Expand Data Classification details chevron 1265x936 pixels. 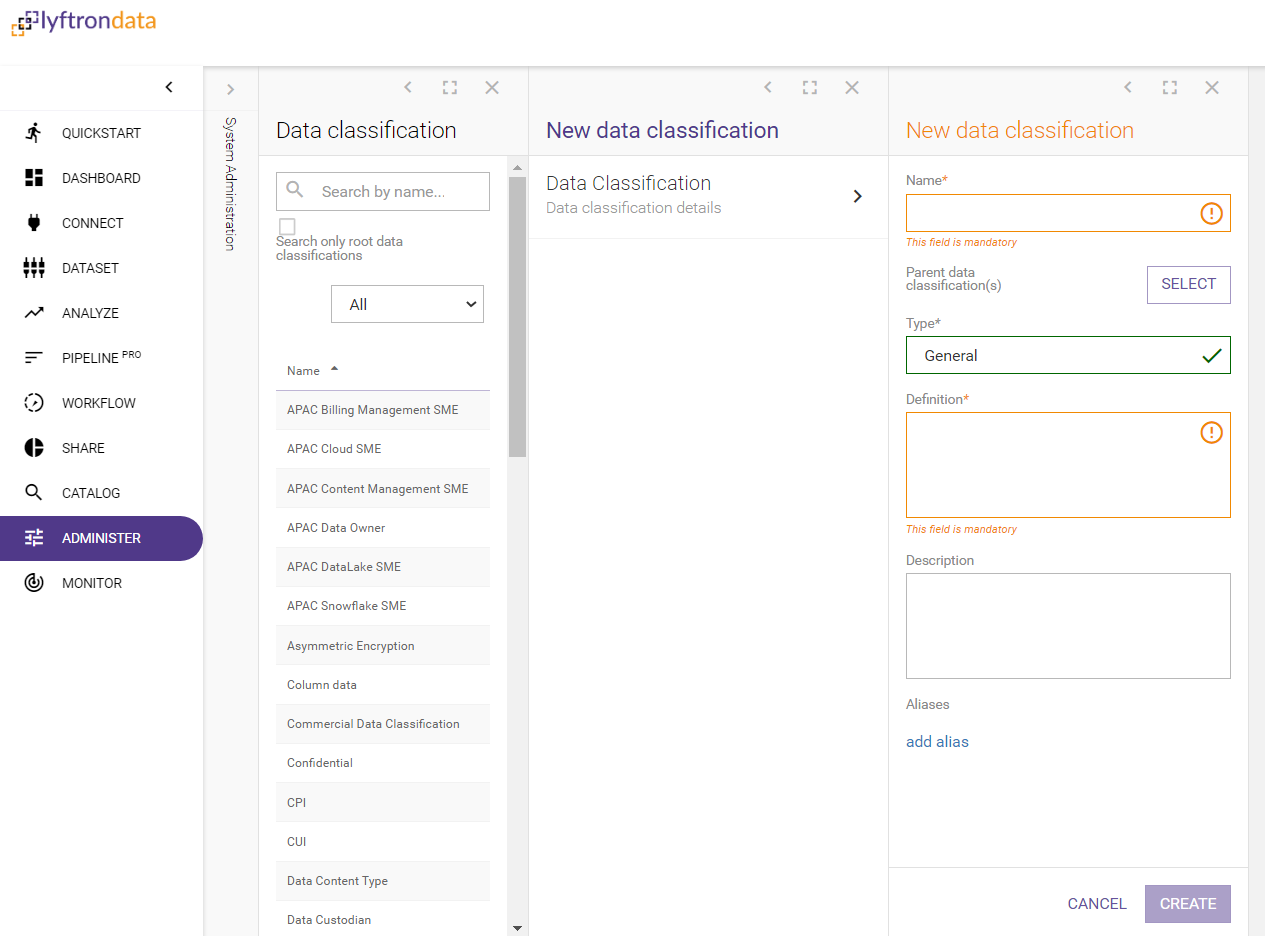point(857,196)
